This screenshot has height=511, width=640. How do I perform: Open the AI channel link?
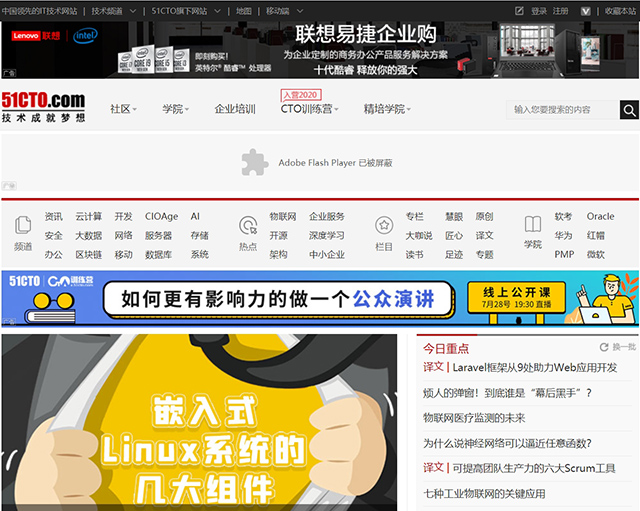pos(195,216)
